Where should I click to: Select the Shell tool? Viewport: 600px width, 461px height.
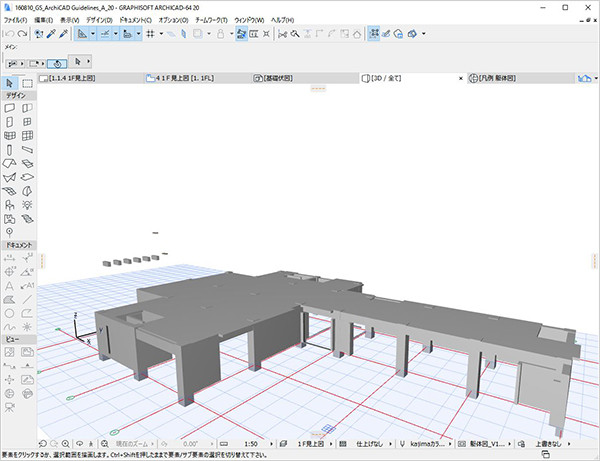click(10, 177)
